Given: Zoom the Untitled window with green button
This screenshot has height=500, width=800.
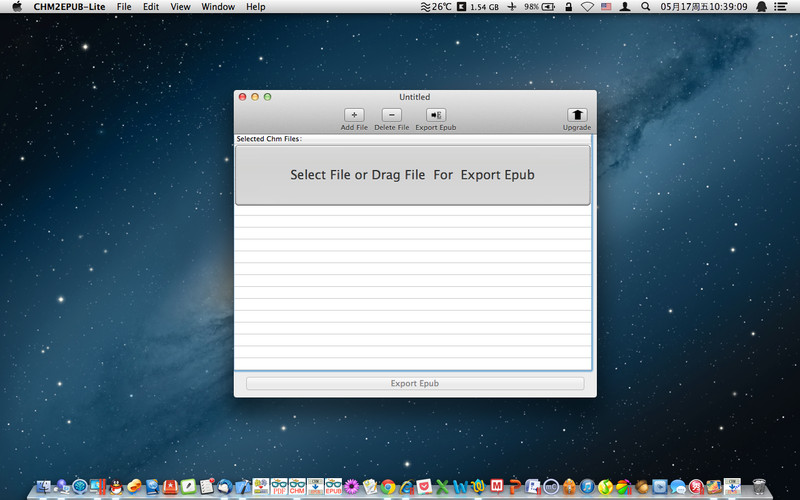Looking at the screenshot, I should (x=267, y=97).
